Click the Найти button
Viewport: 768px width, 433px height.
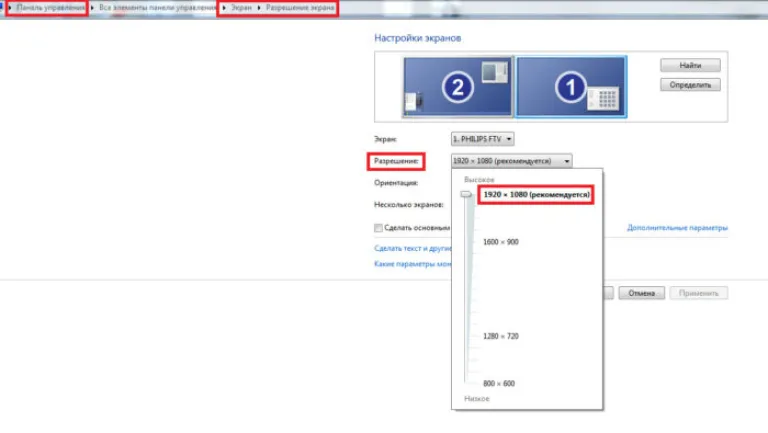coord(690,65)
